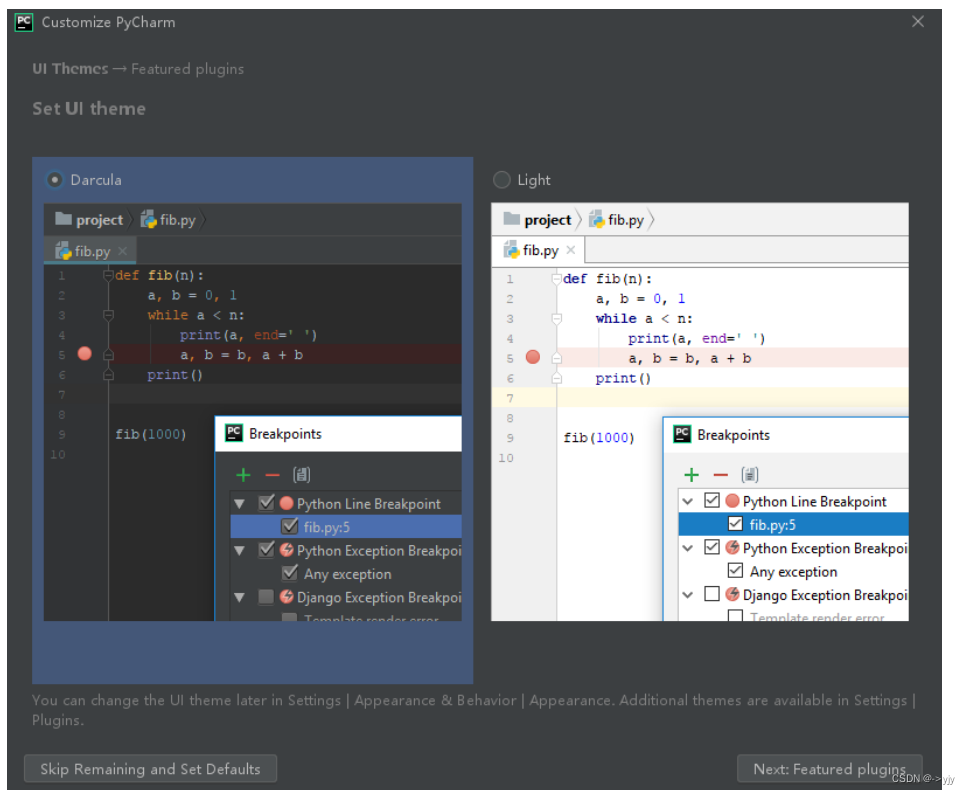Toggle fib.py:5 checkbox in Light preview
Viewport: 970px width, 794px height.
tap(735, 524)
